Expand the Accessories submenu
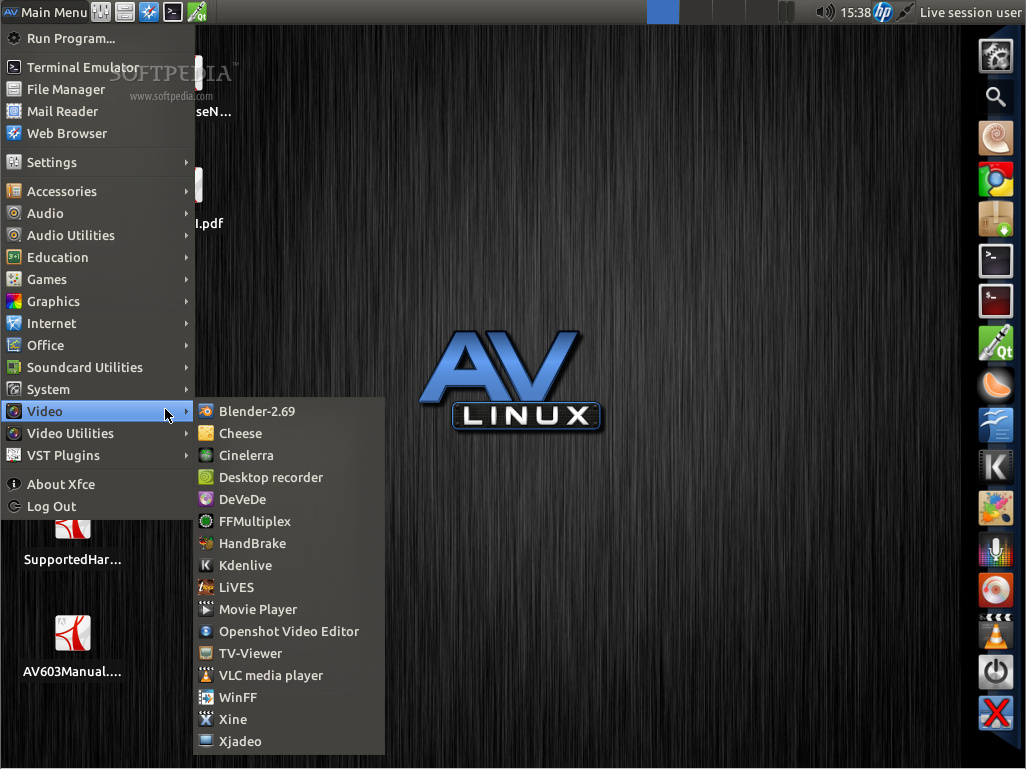1026x769 pixels. 98,191
